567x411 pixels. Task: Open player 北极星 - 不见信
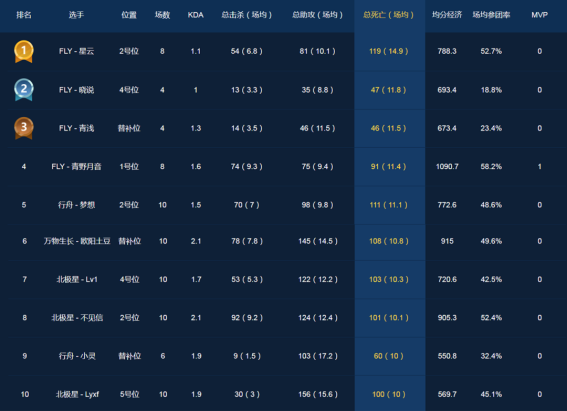[x=77, y=318]
